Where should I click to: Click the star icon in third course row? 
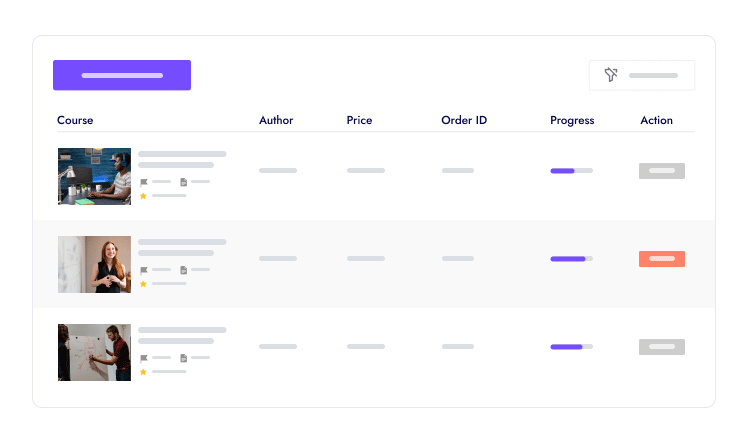143,372
